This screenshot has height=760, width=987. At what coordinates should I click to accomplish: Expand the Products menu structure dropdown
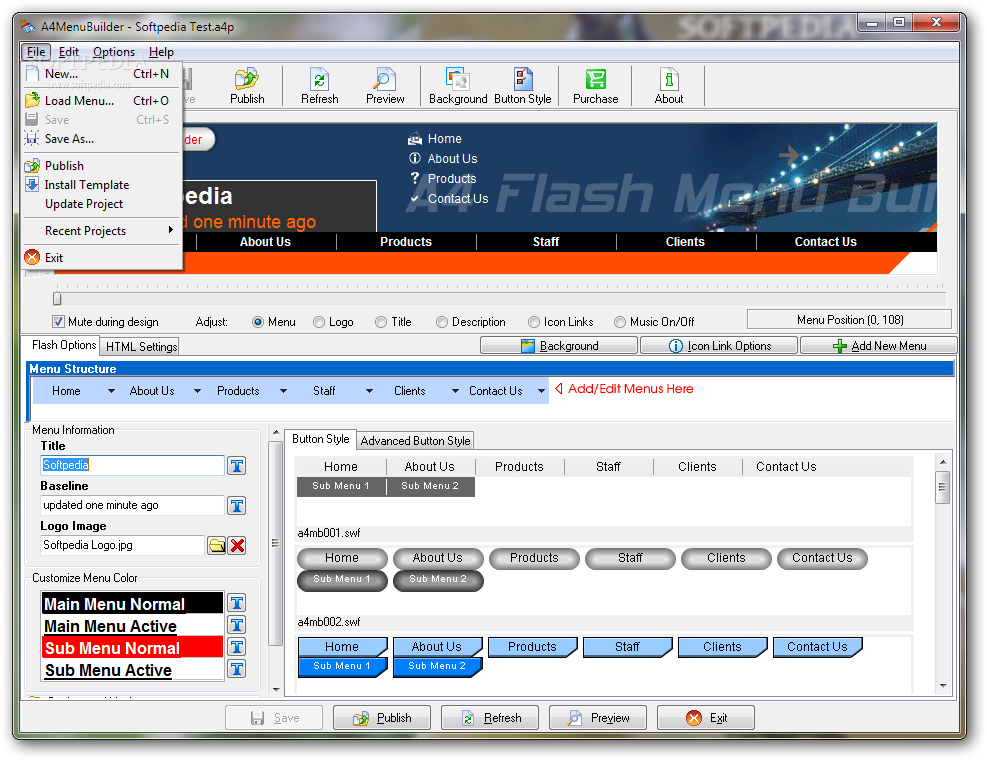click(x=283, y=391)
